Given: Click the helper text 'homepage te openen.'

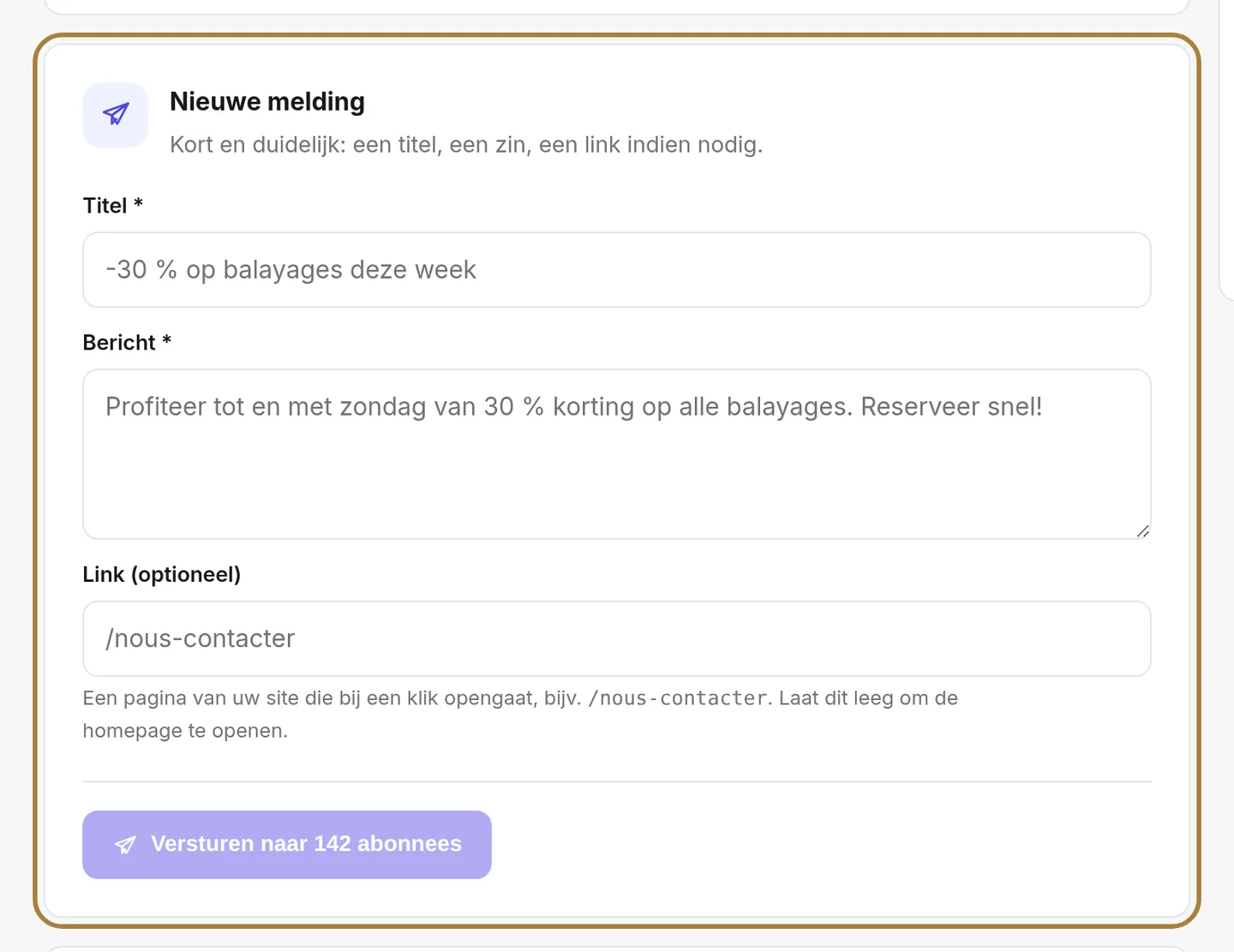Looking at the screenshot, I should (185, 731).
